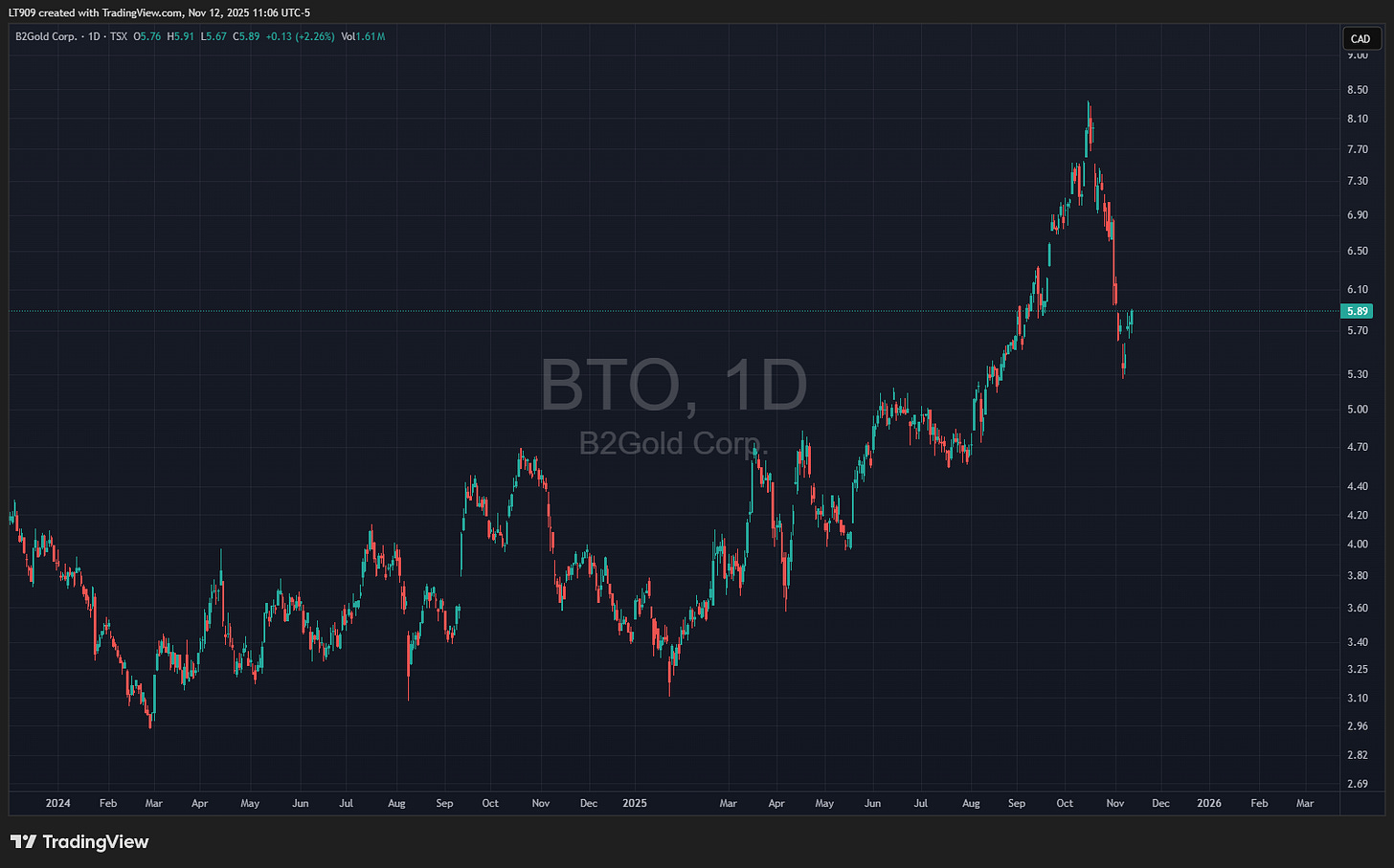Click the TSX exchange label
This screenshot has height=868, width=1394.
(118, 36)
